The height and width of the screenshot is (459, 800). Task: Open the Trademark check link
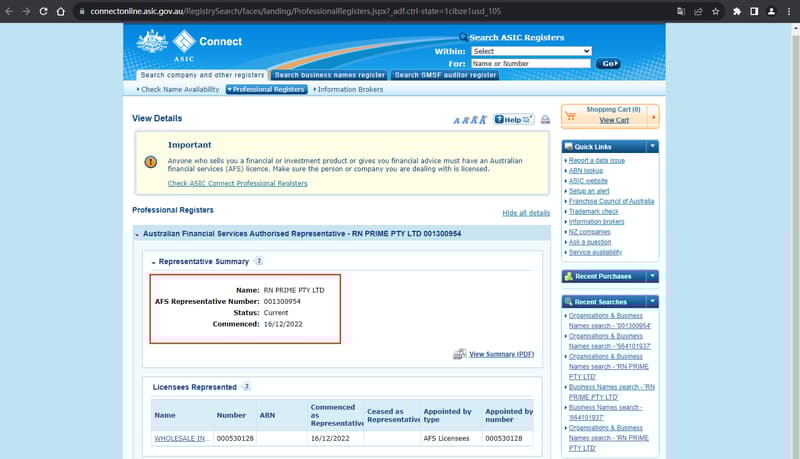[x=593, y=212]
